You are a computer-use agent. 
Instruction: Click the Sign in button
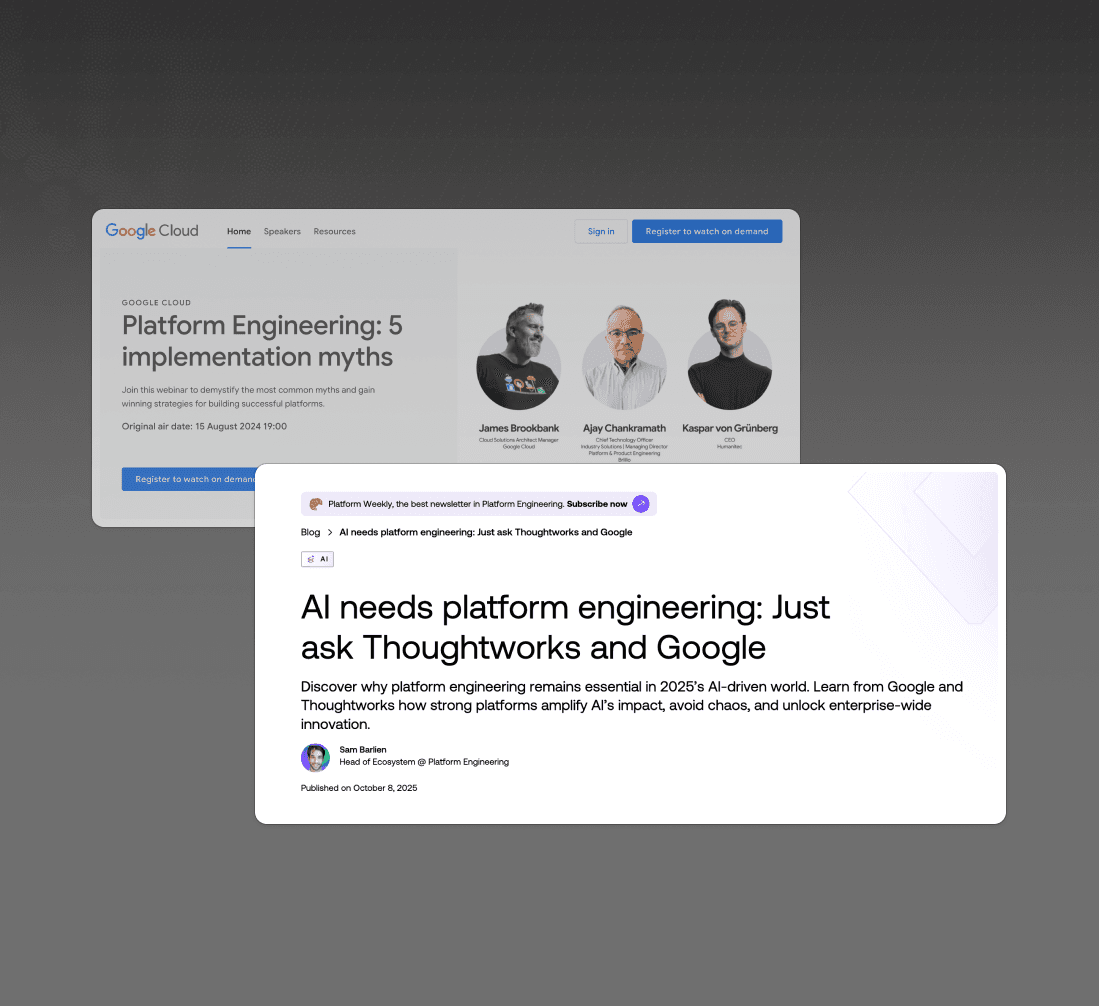pos(601,231)
